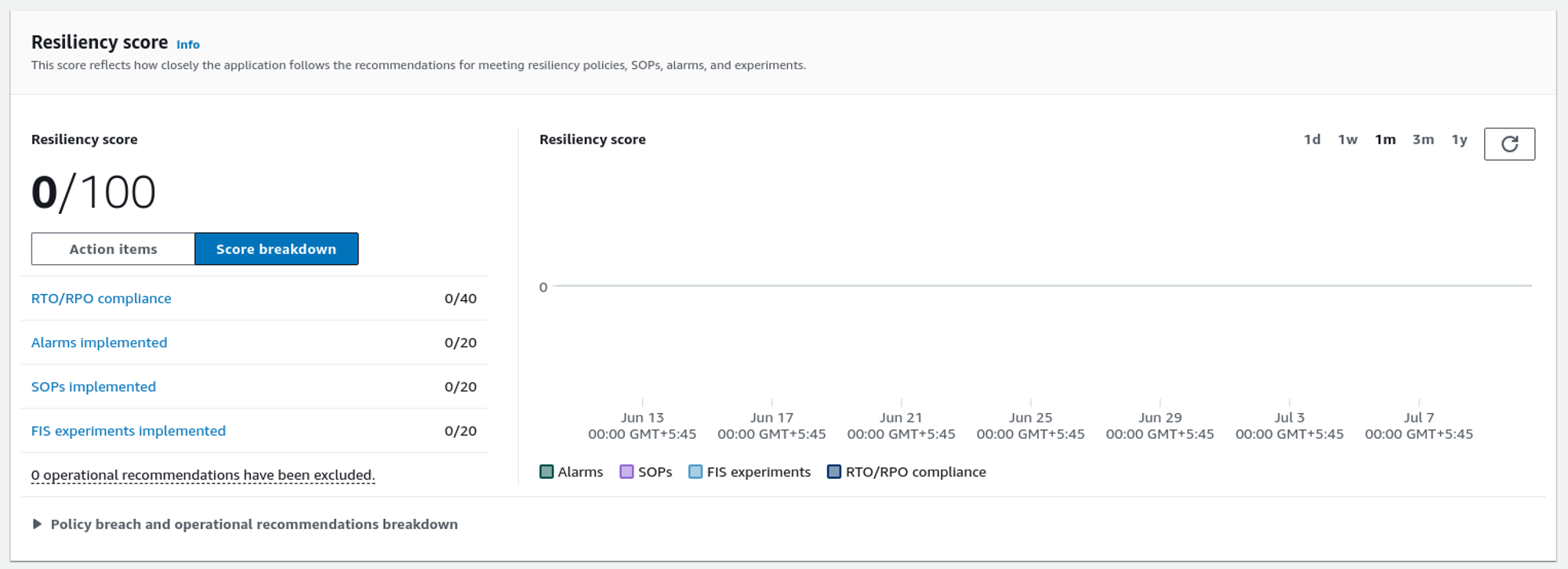Select the 1m time range option
This screenshot has width=1568, height=569.
coord(1385,140)
